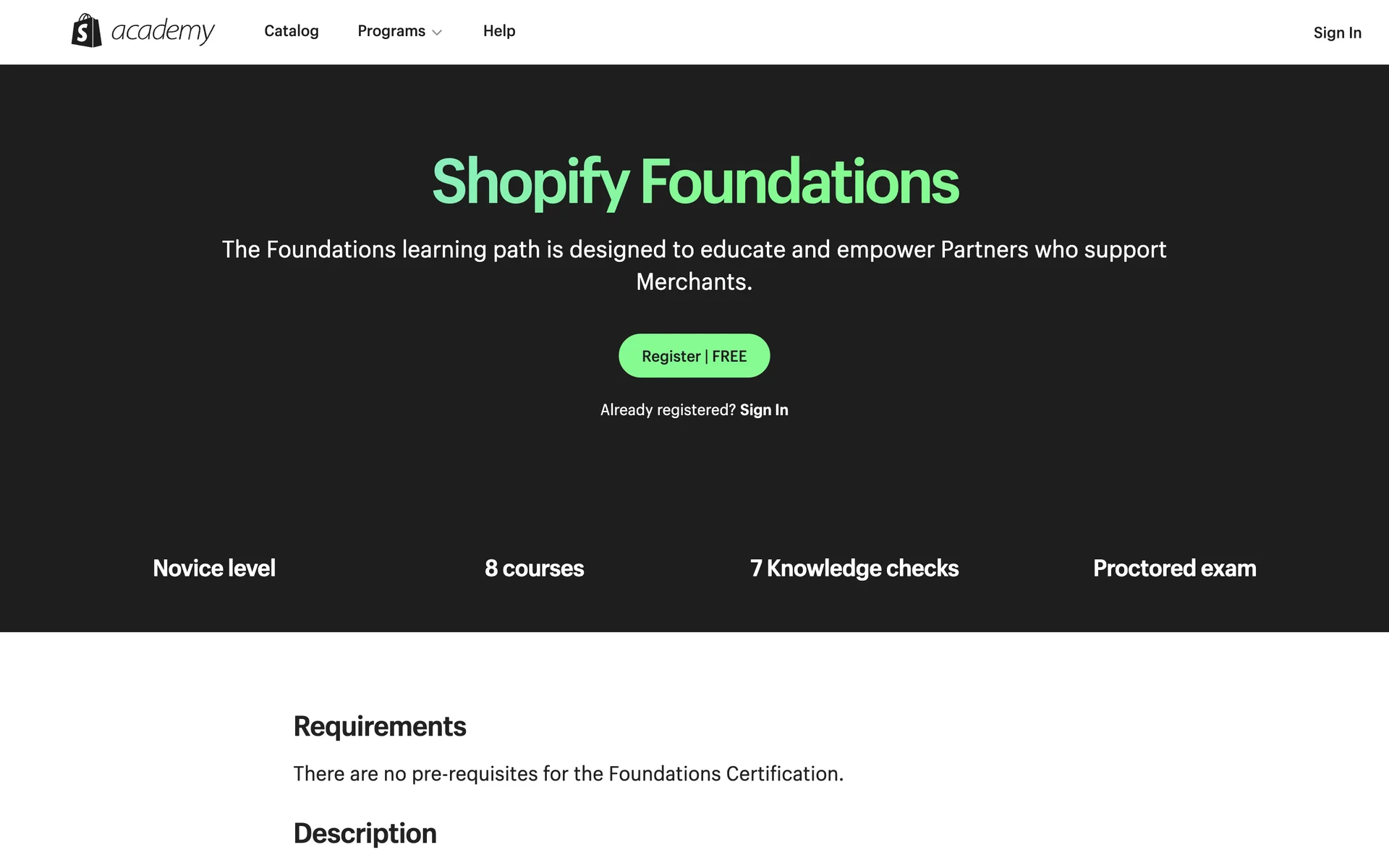Image resolution: width=1389 pixels, height=868 pixels.
Task: Click the Already registered? text
Action: (x=667, y=410)
